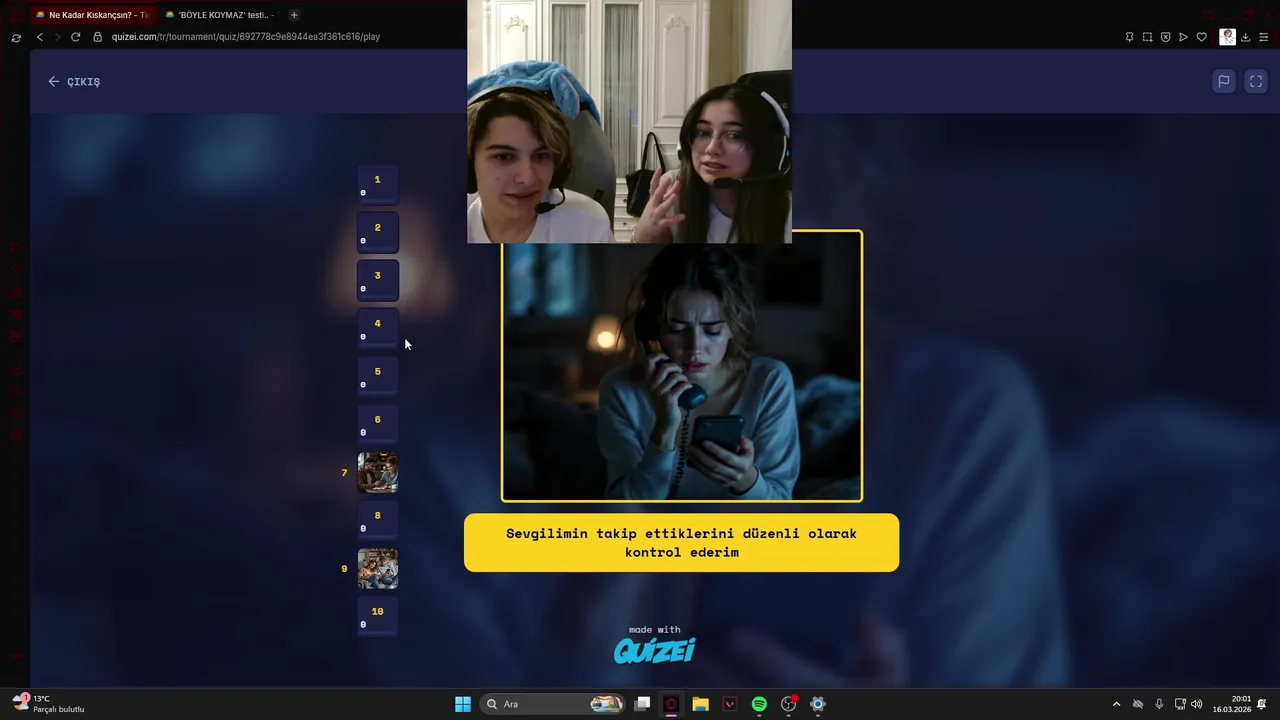
Task: Open File Explorer from the taskbar
Action: click(x=700, y=704)
